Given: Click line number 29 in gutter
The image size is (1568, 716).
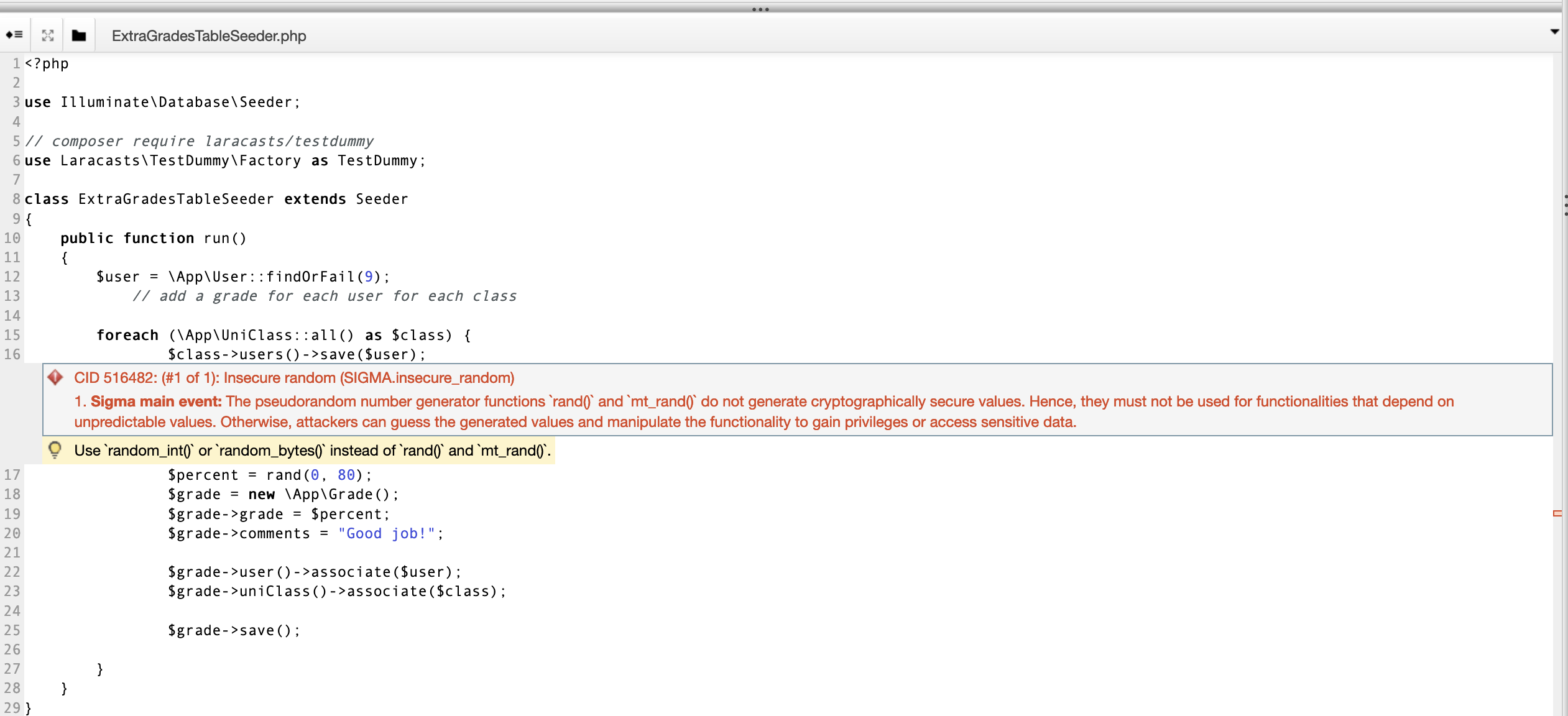Looking at the screenshot, I should [12, 707].
